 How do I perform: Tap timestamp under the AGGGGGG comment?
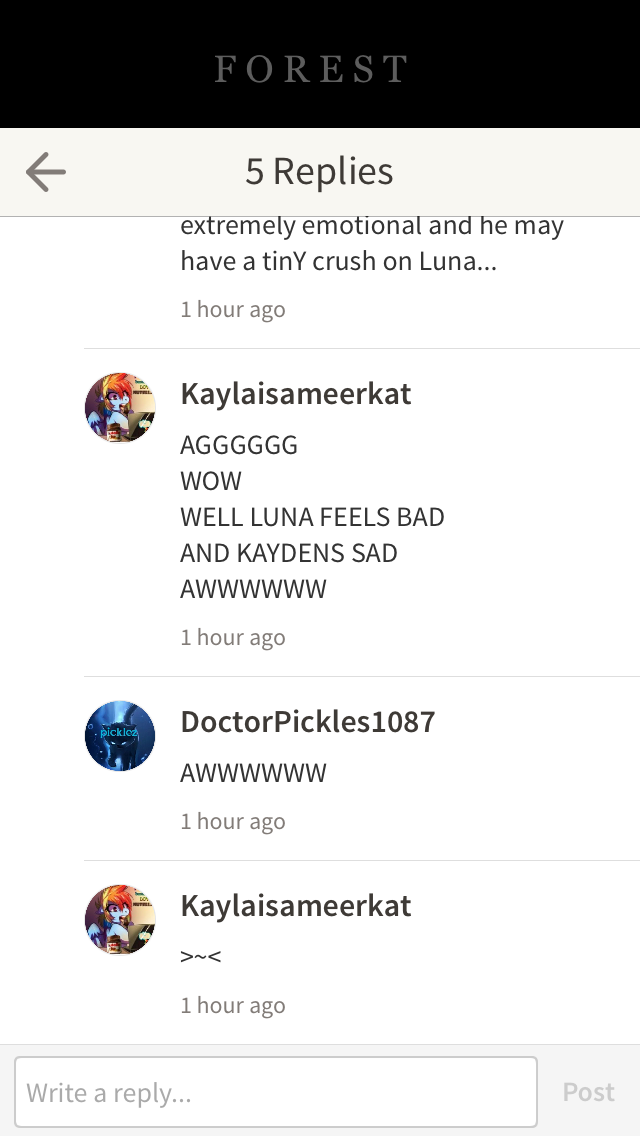tap(233, 638)
